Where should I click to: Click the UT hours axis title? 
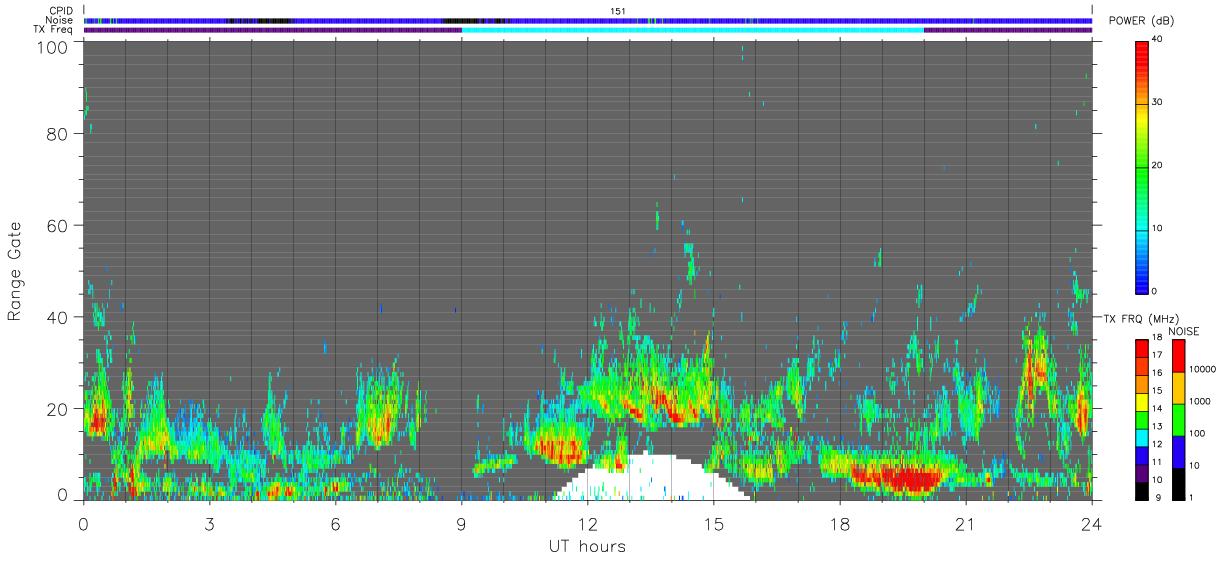(586, 547)
